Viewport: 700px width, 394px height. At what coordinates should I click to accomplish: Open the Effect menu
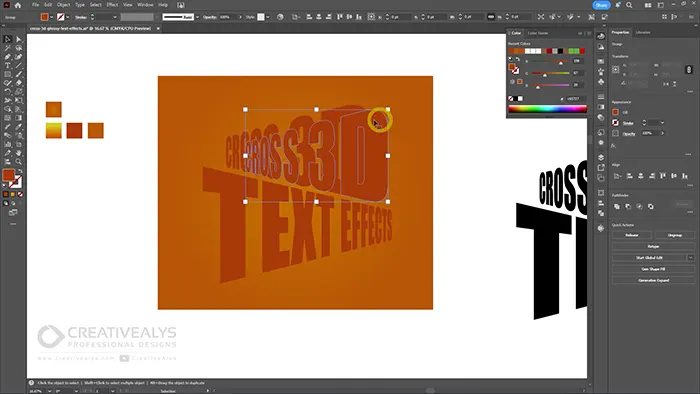112,5
